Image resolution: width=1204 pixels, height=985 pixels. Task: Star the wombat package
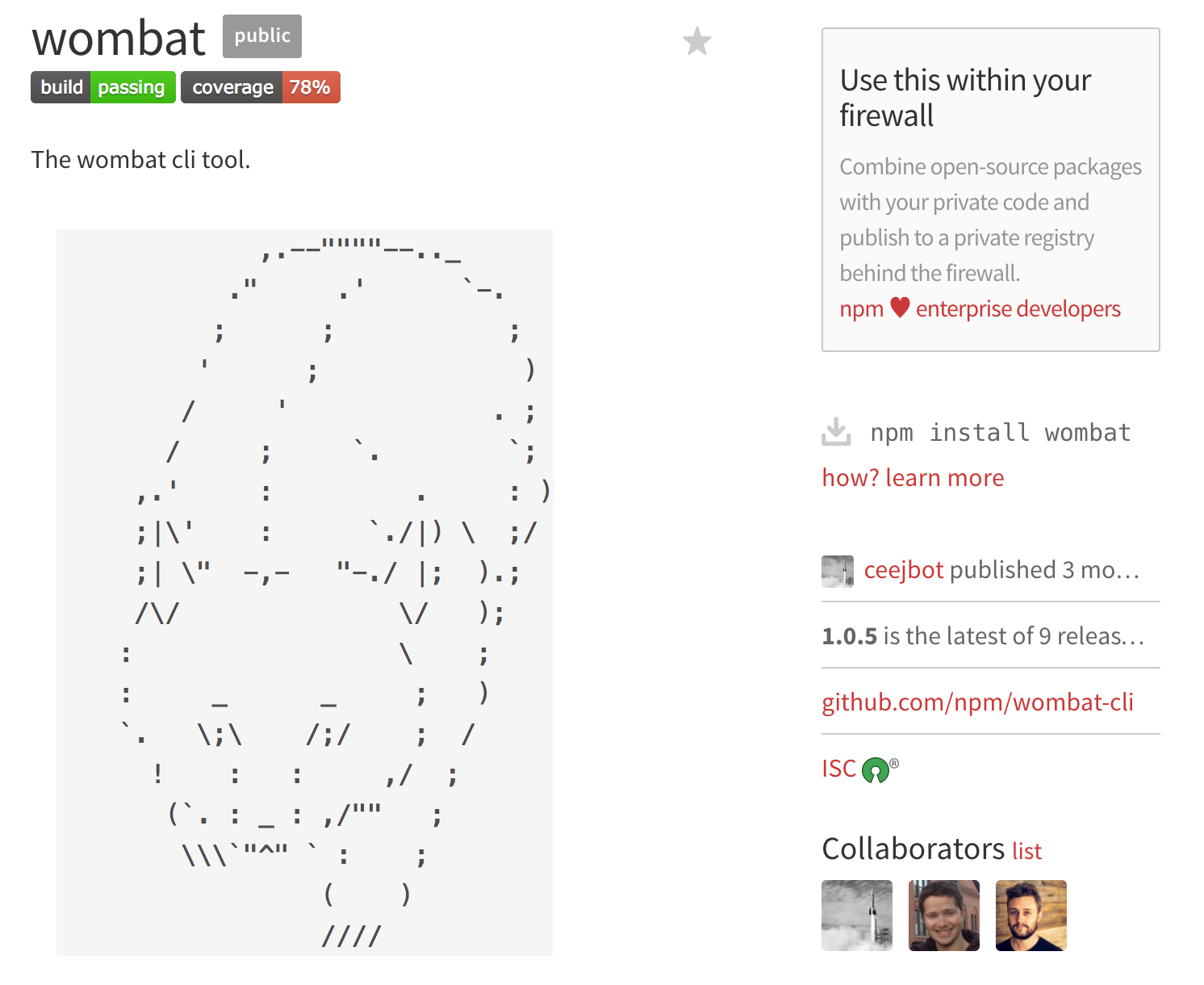[x=696, y=40]
